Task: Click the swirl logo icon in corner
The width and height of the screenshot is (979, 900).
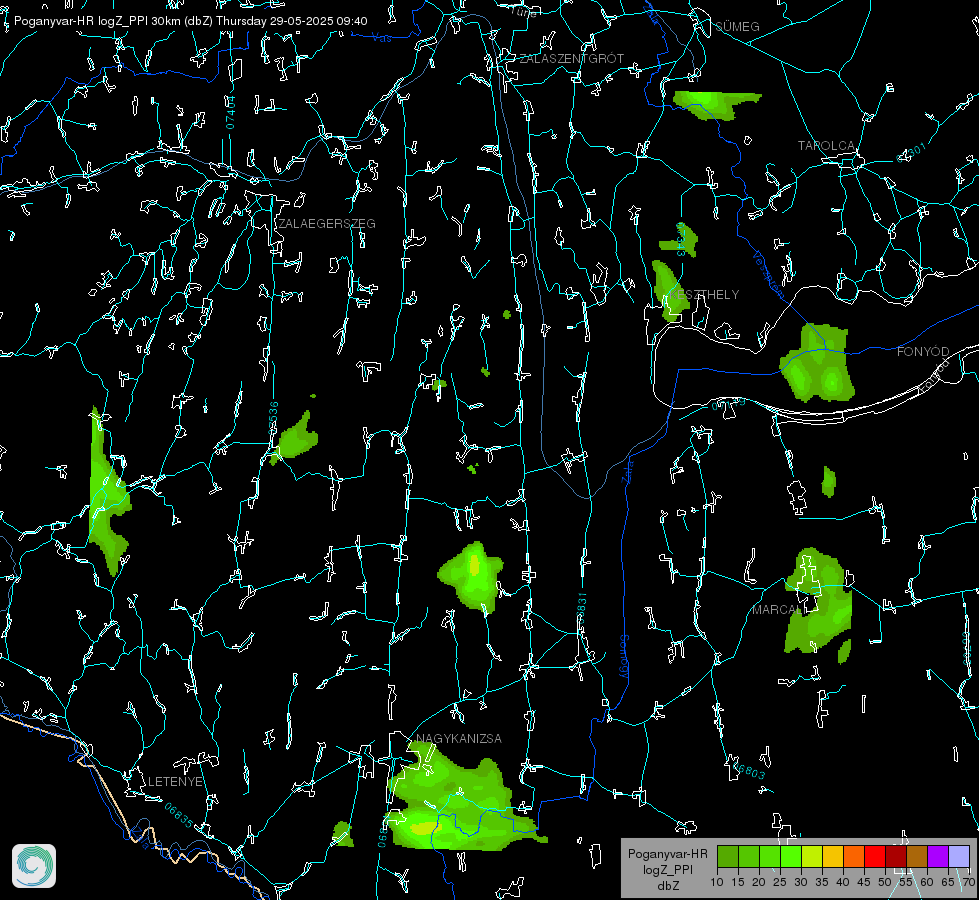Action: click(34, 866)
